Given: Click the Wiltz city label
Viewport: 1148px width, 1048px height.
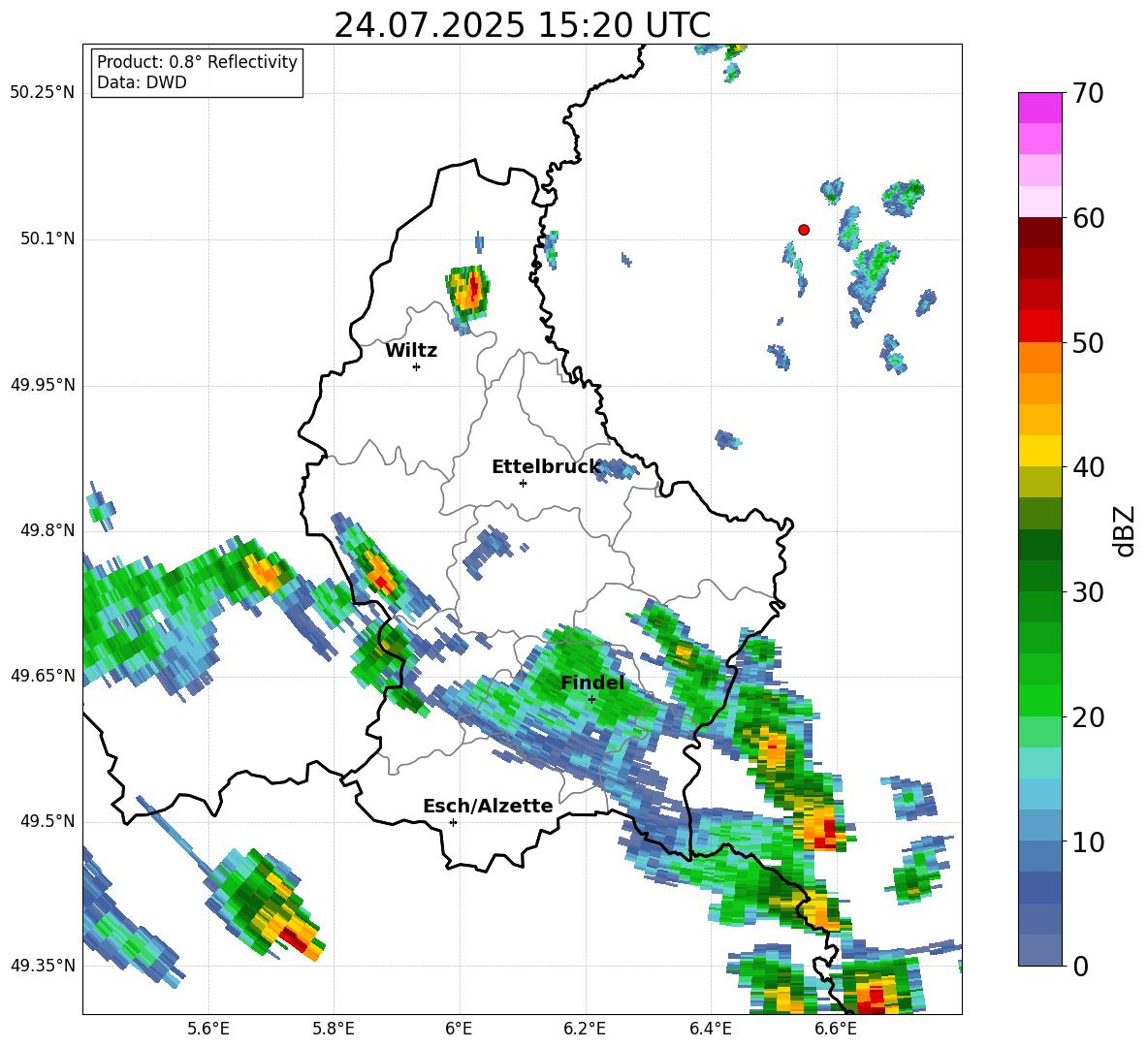Looking at the screenshot, I should (x=411, y=351).
